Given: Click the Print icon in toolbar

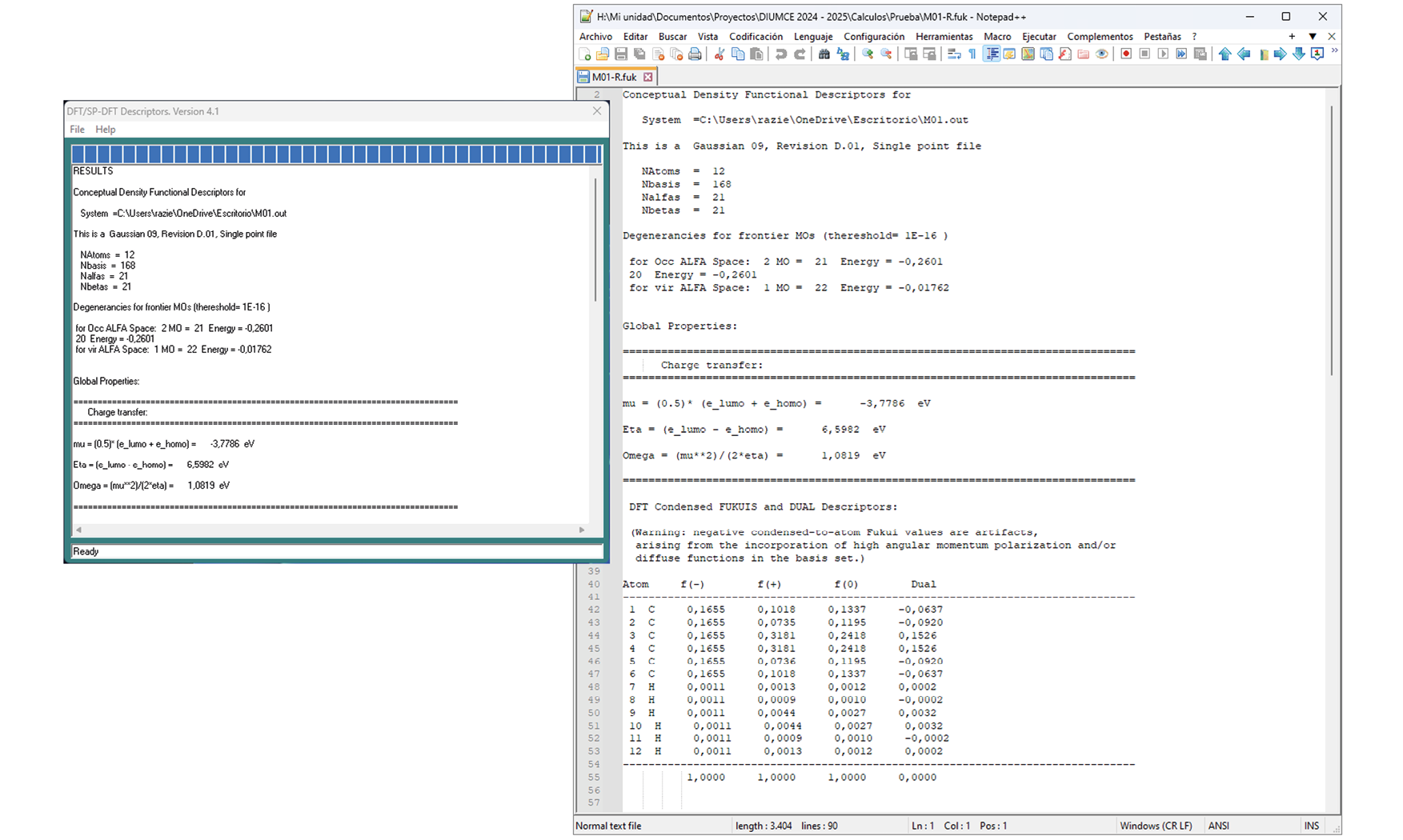Looking at the screenshot, I should pyautogui.click(x=695, y=54).
